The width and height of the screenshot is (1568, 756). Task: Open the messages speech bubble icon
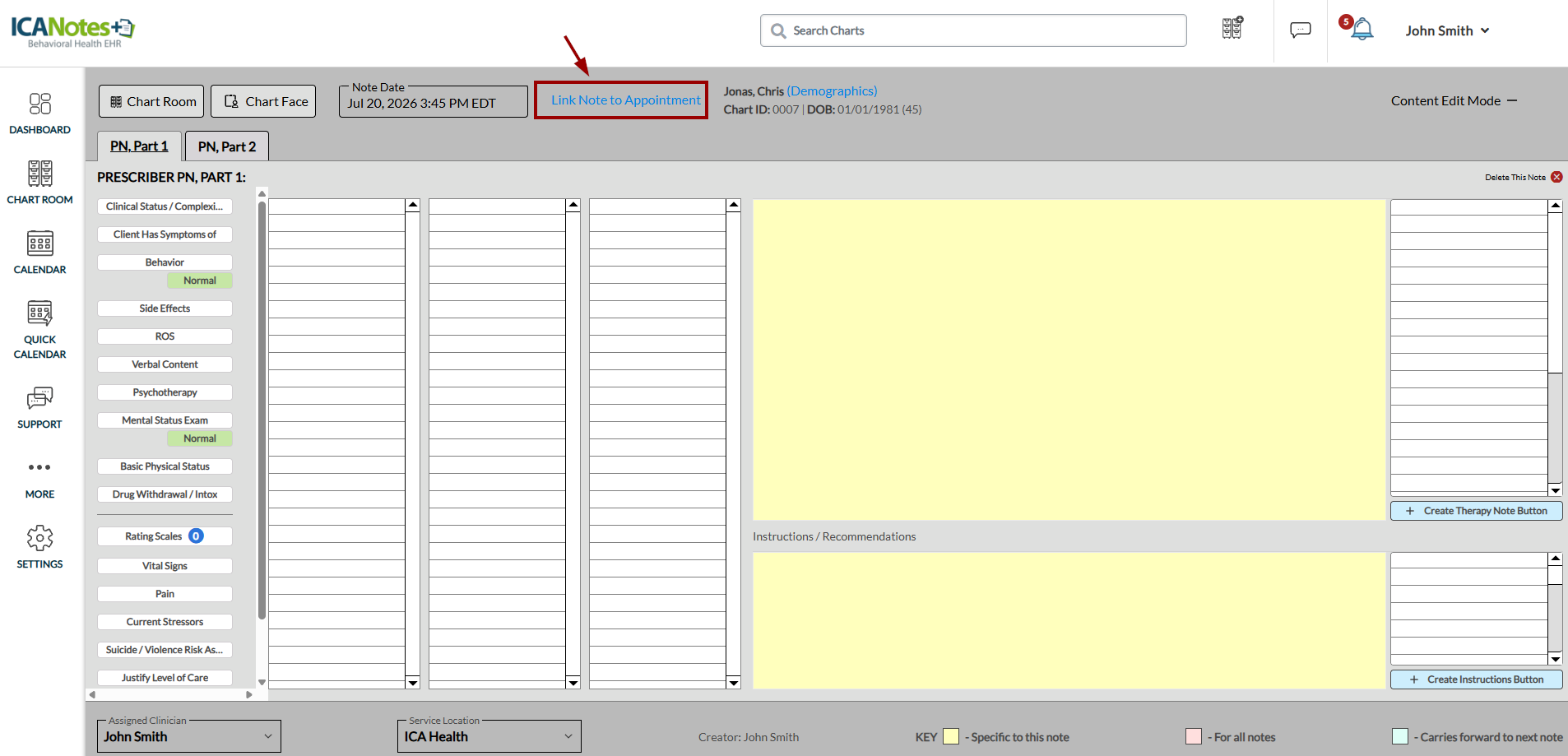[1300, 30]
